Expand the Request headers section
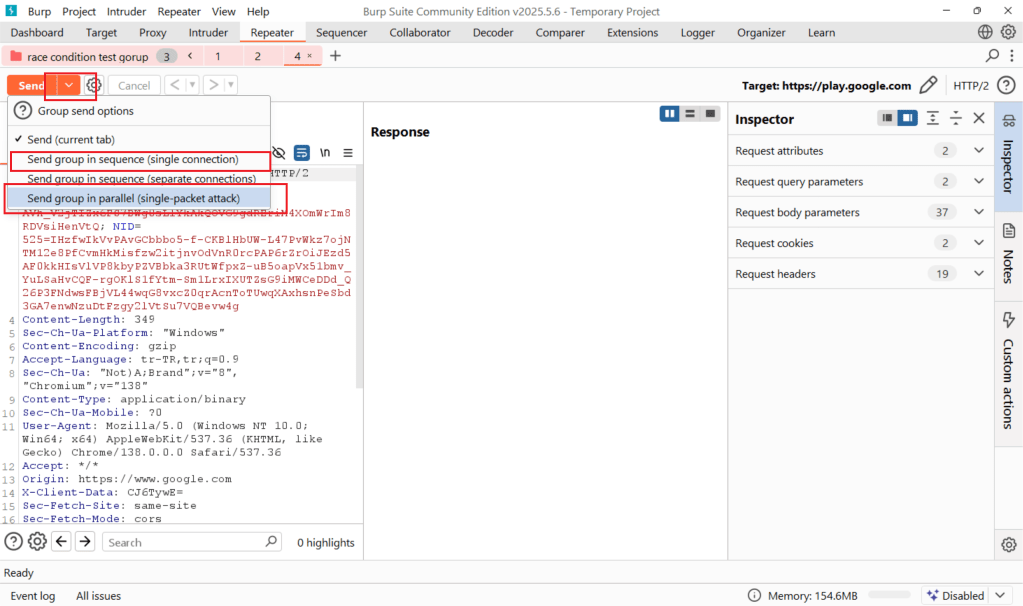 pos(978,274)
